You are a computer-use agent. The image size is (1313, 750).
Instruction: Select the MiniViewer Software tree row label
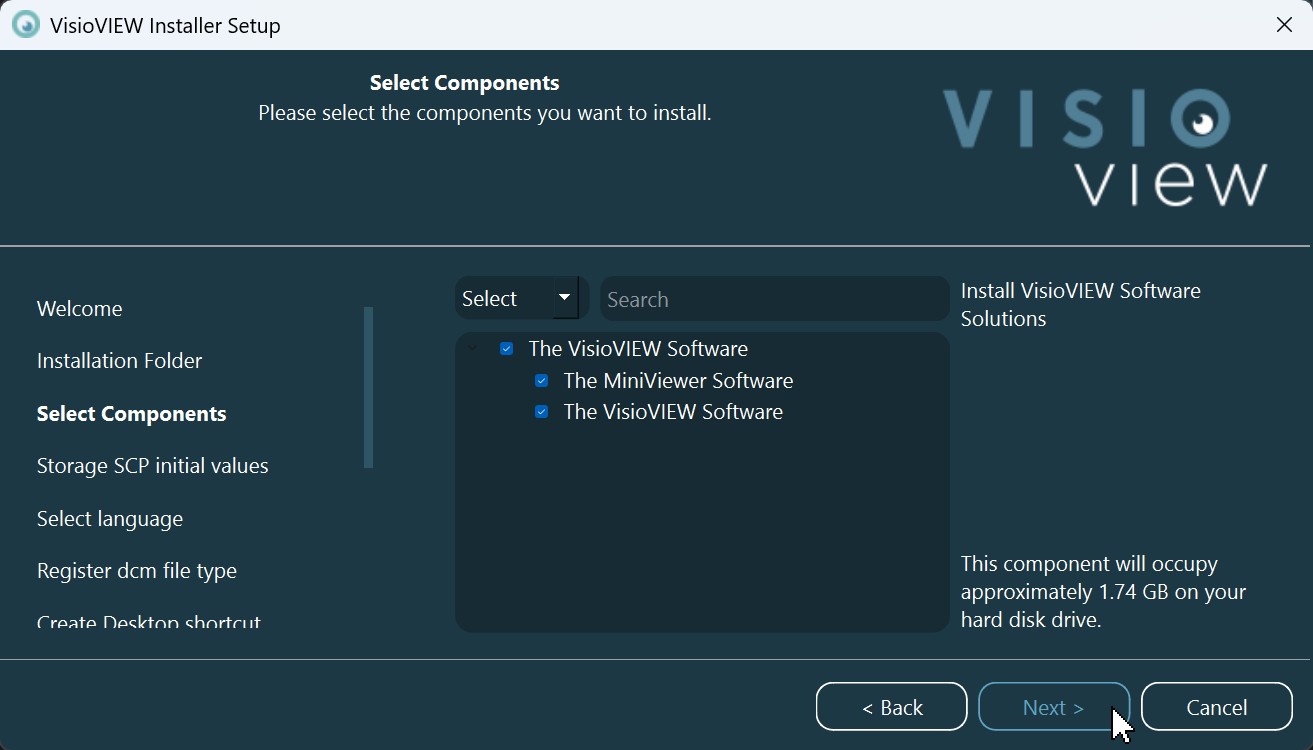pos(678,381)
